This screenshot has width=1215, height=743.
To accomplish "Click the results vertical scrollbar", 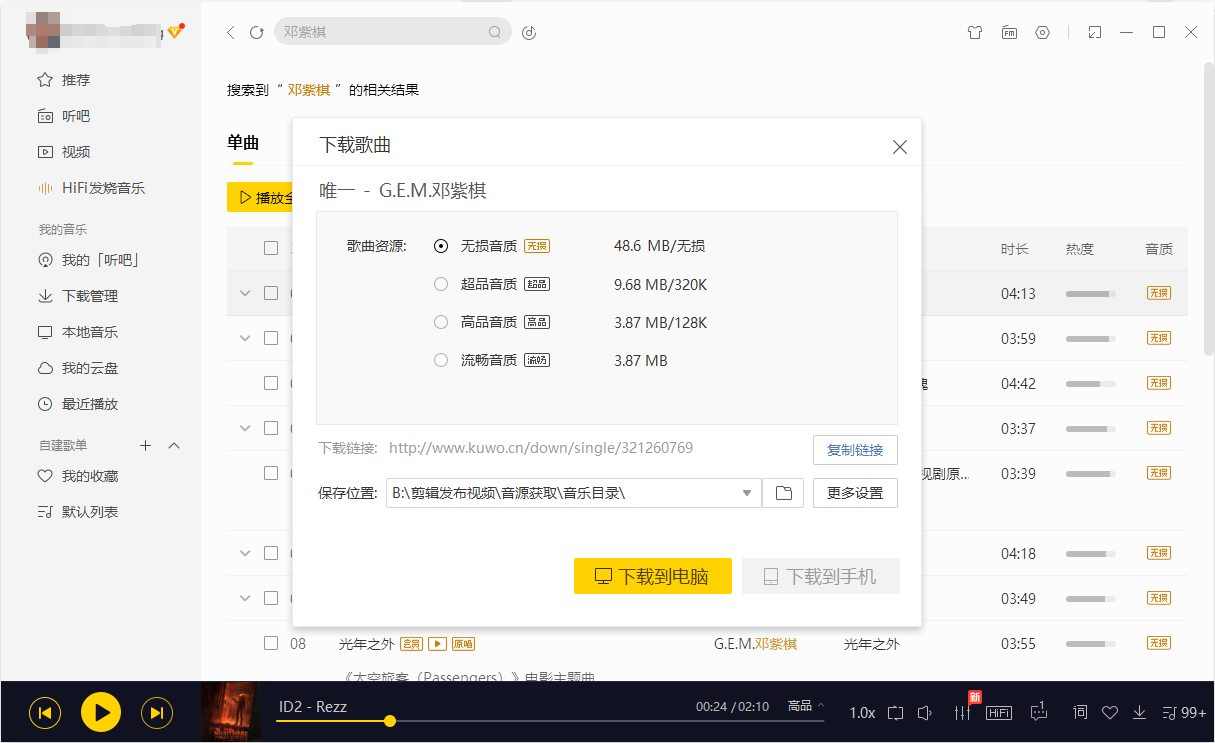I will tap(1209, 210).
